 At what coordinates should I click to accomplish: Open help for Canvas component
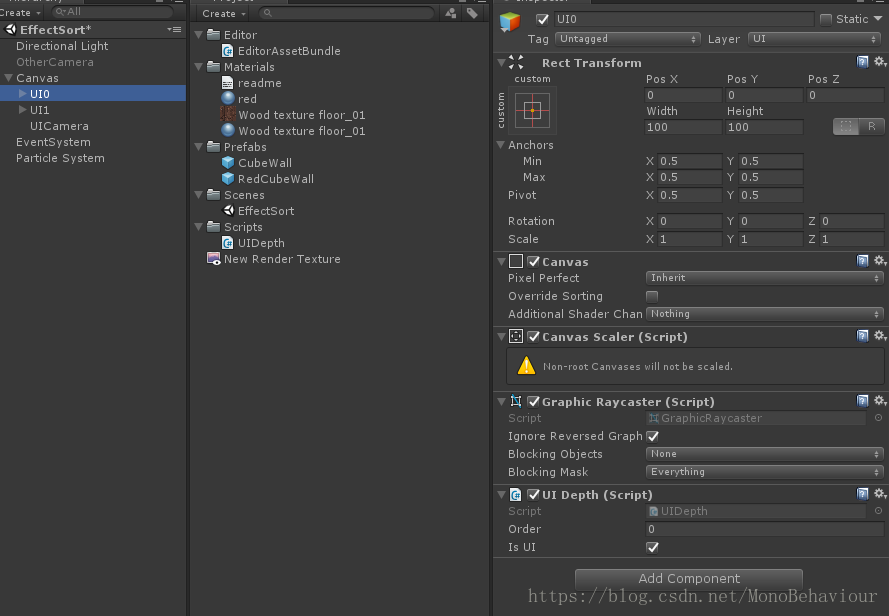tap(862, 261)
